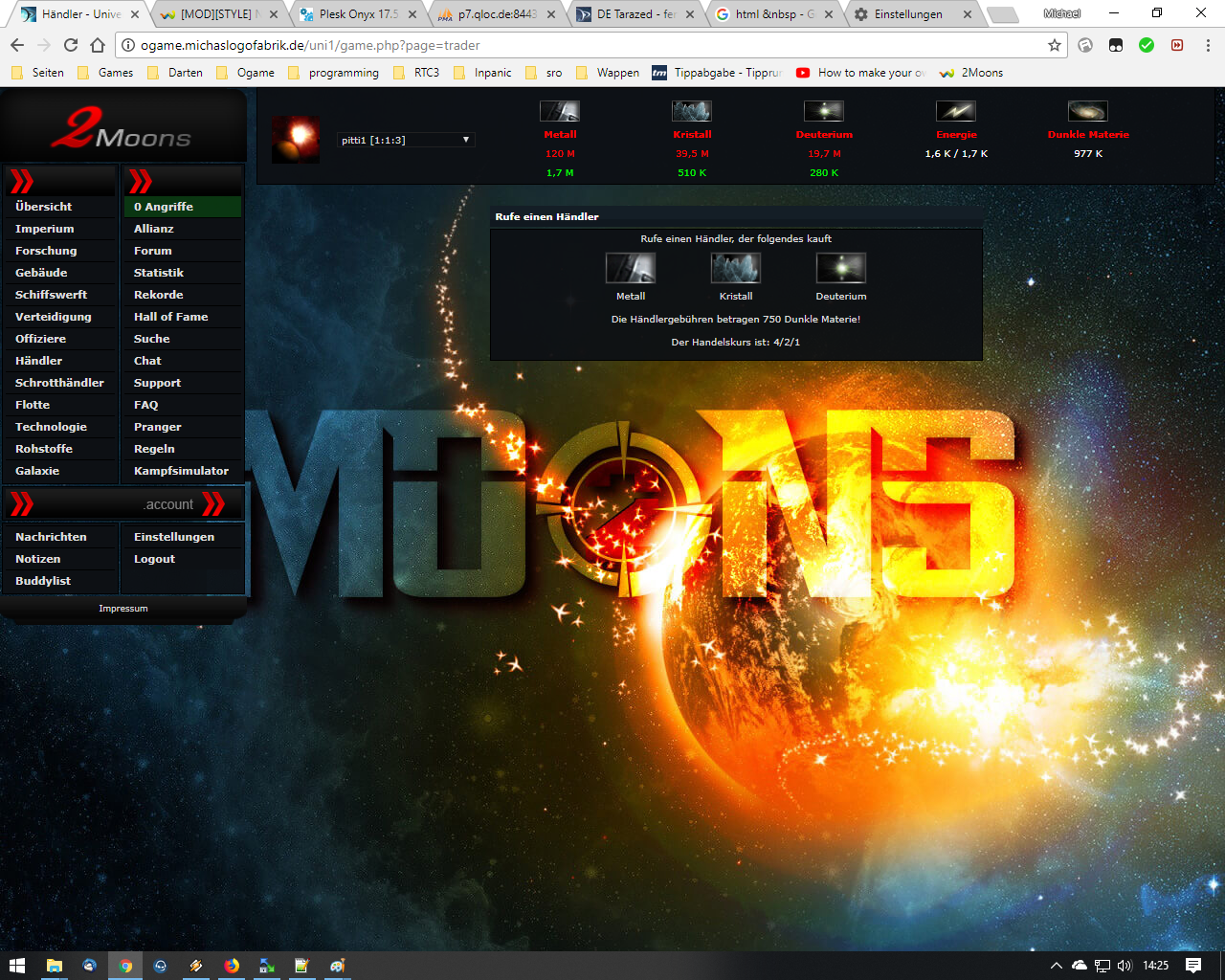Click the Deuterium trader icon
This screenshot has height=980, width=1225.
tap(841, 268)
